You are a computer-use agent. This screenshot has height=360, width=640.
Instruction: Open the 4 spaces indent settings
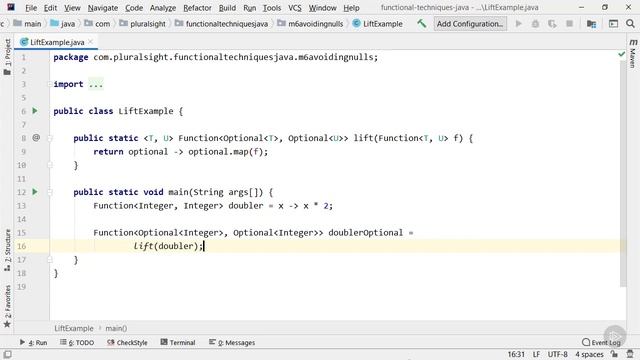[589, 354]
